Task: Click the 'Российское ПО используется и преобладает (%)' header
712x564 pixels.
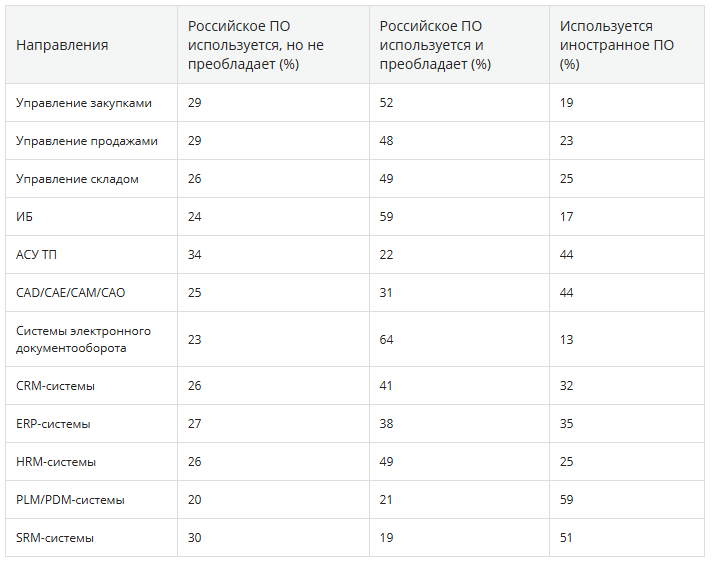Action: coord(436,45)
